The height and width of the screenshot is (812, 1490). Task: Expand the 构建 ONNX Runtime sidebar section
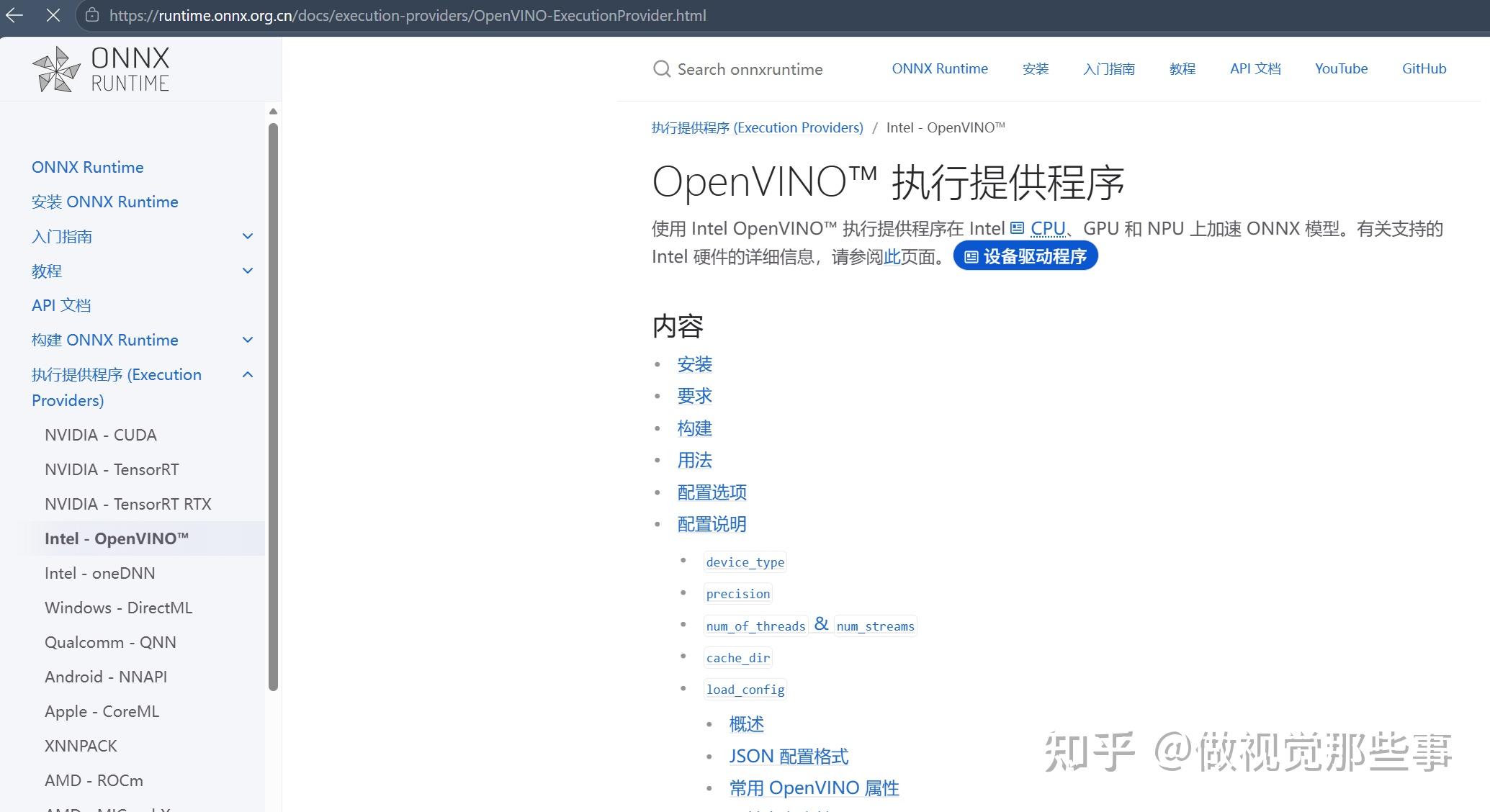[248, 340]
